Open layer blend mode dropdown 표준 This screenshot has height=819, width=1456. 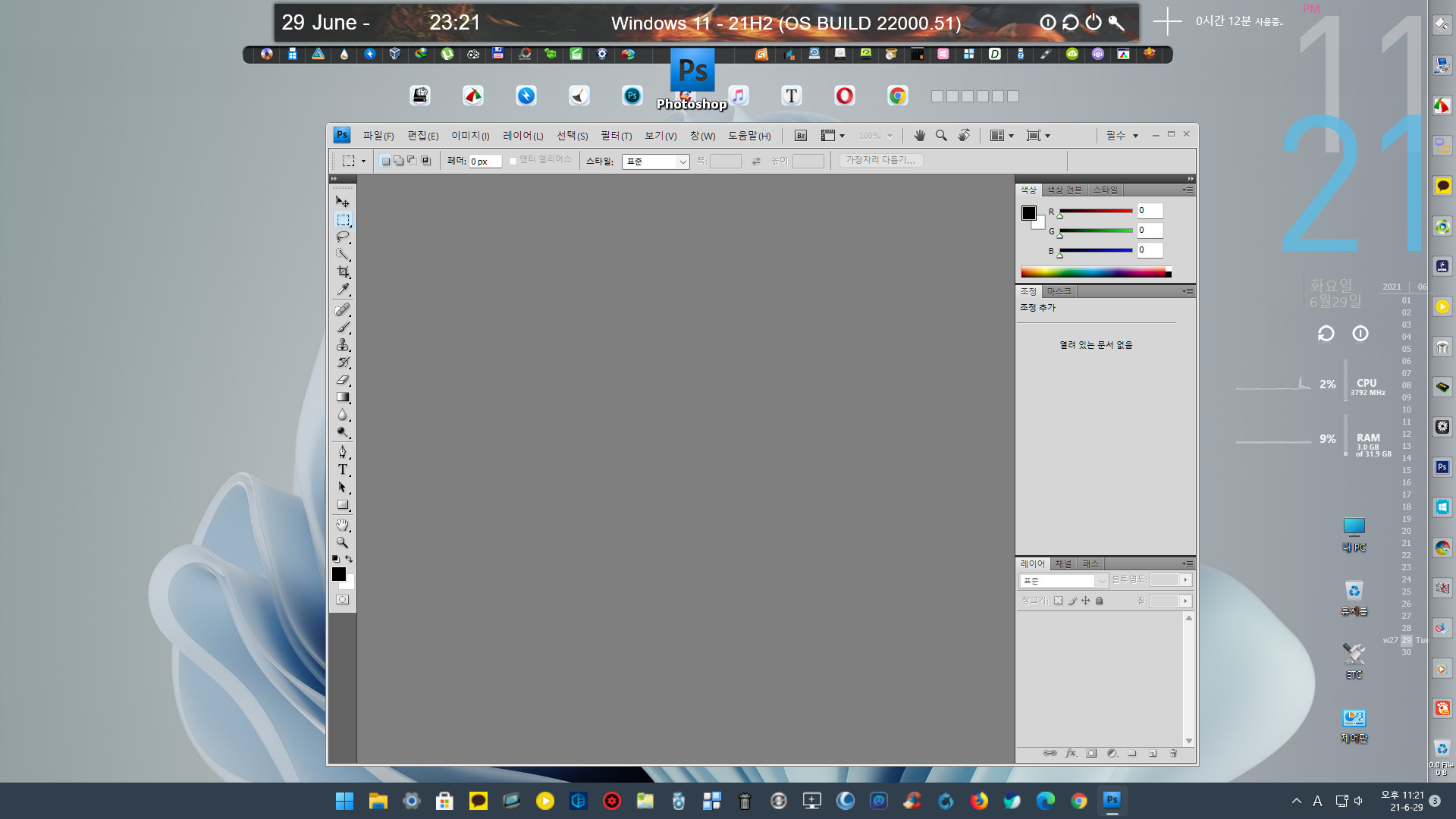[1063, 581]
